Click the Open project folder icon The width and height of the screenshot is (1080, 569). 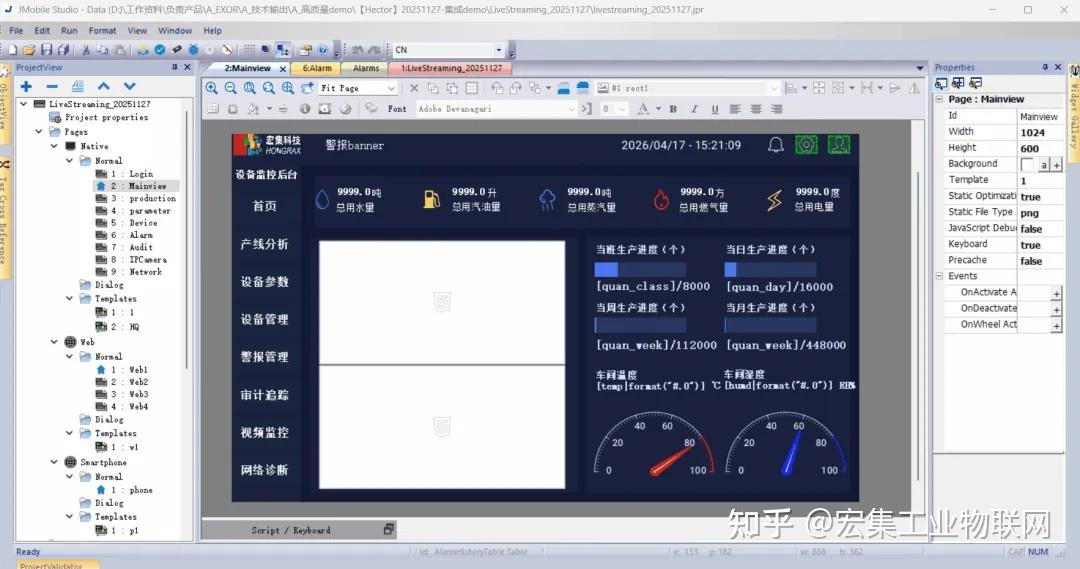(x=29, y=50)
